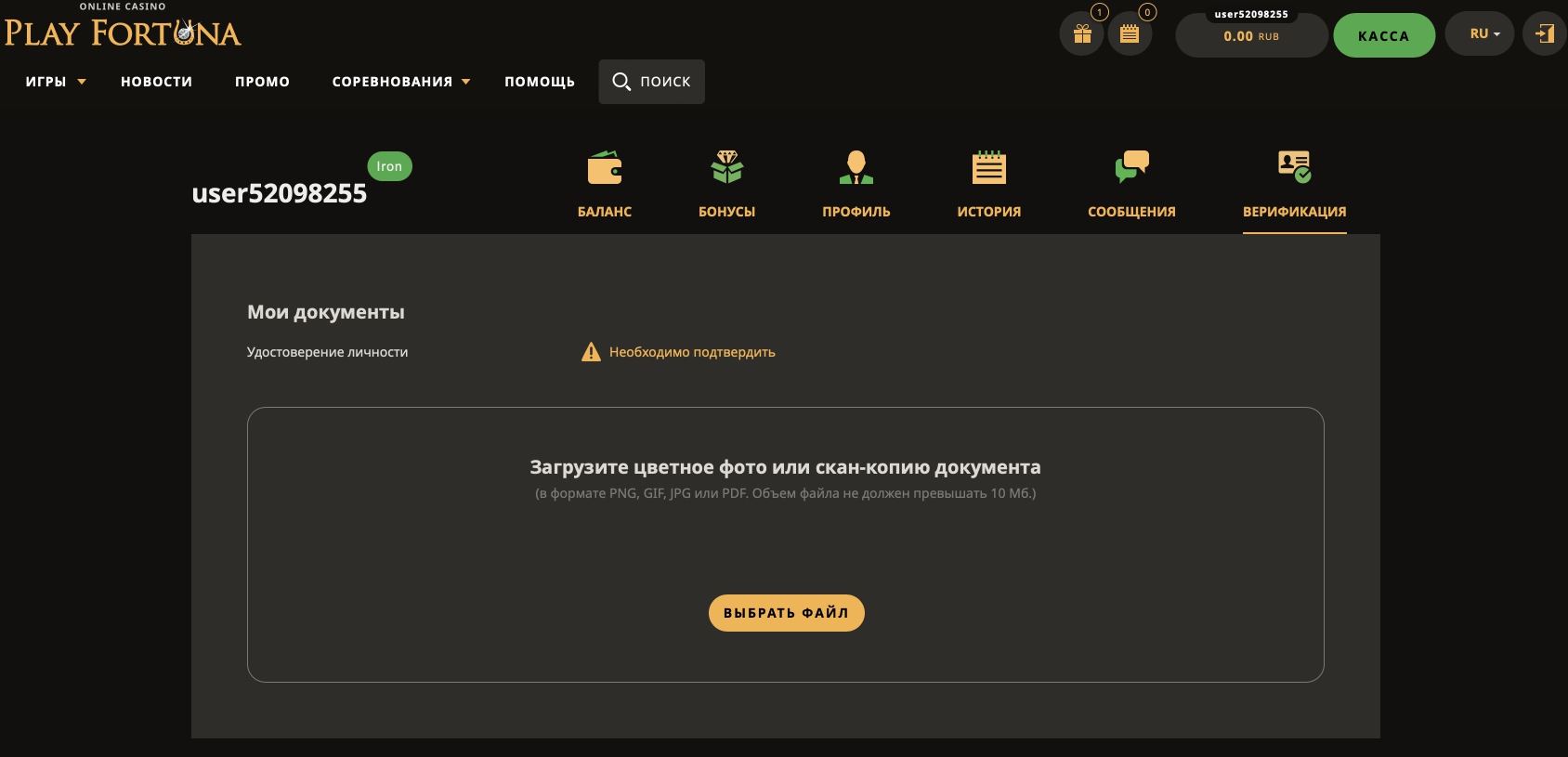Click the 0.00 RUB balance display
The image size is (1568, 757).
coord(1250,36)
